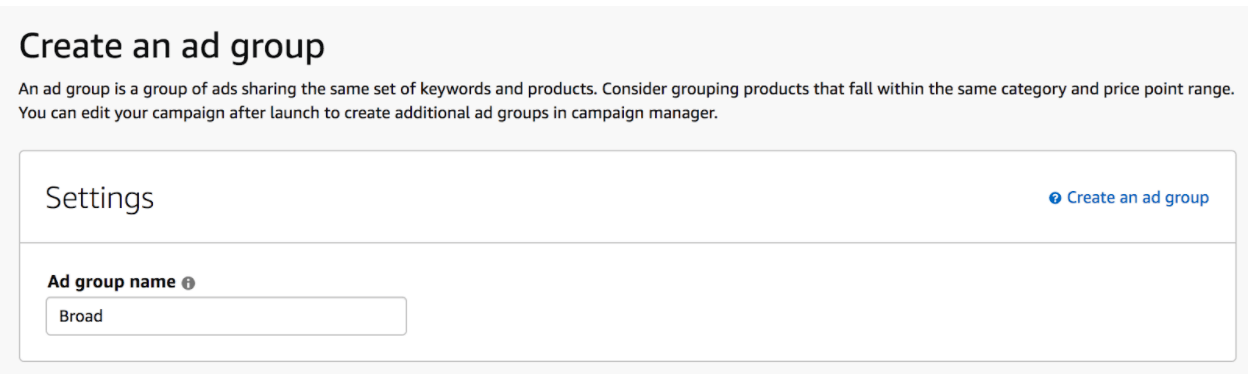Click the sentence starting You can edit your campaign
Image resolution: width=1252 pixels, height=374 pixels.
(369, 113)
